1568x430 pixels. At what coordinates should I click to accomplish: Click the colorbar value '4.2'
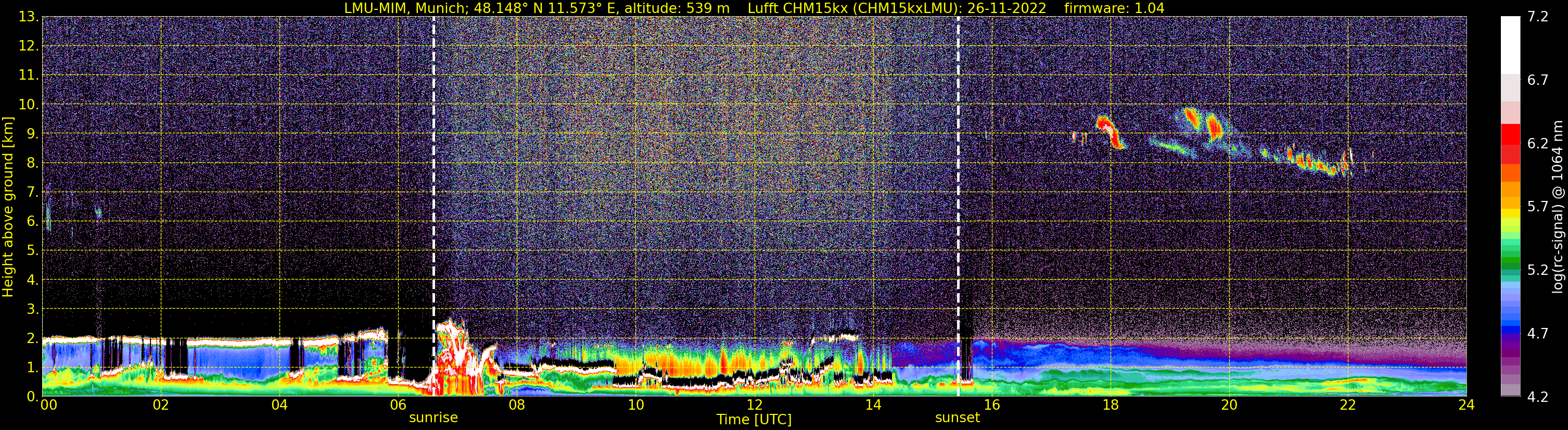click(1538, 397)
